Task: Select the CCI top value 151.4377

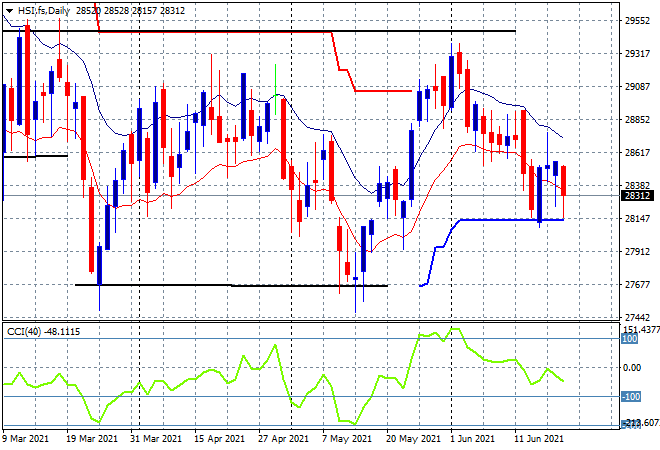Action: pyautogui.click(x=641, y=330)
